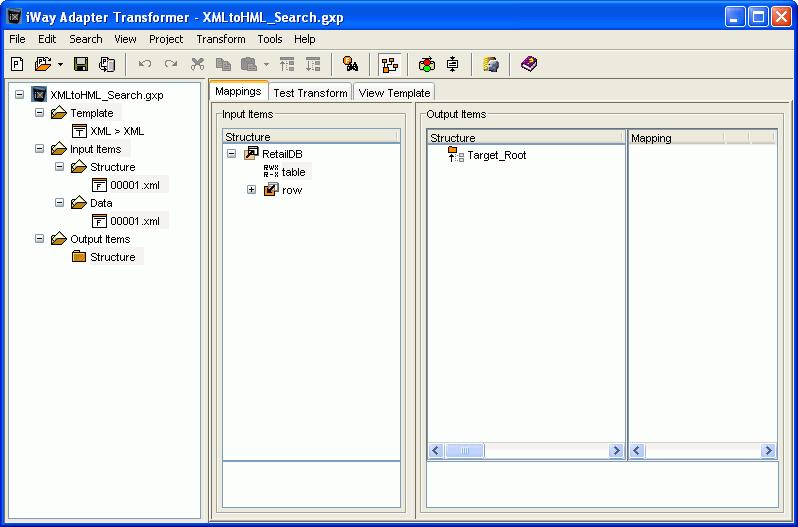Collapse the Template folder in project tree

[40, 113]
